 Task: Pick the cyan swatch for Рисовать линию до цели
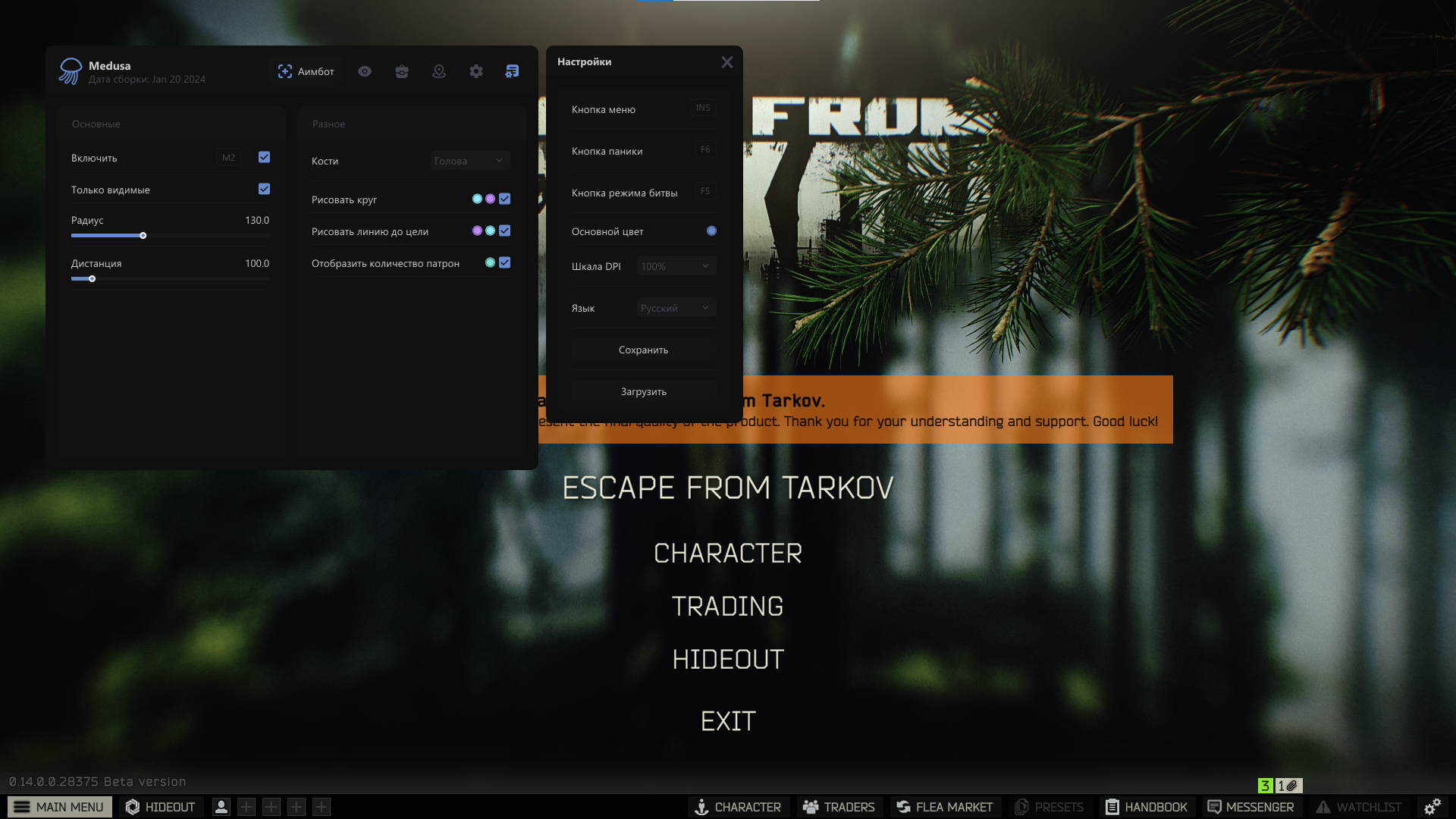pos(490,231)
